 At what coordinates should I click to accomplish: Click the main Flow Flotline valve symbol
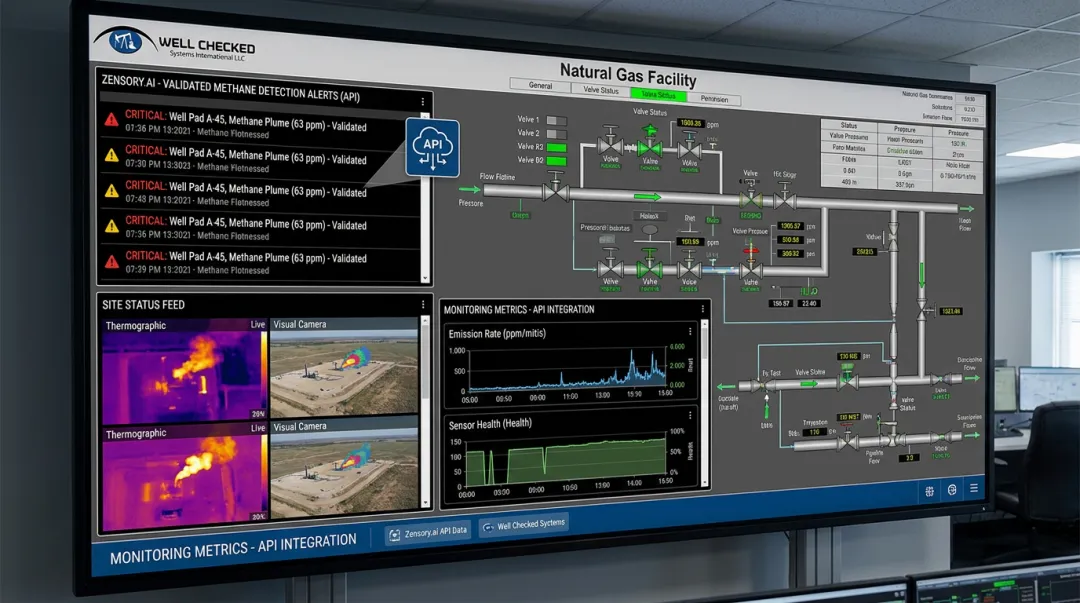(x=554, y=188)
